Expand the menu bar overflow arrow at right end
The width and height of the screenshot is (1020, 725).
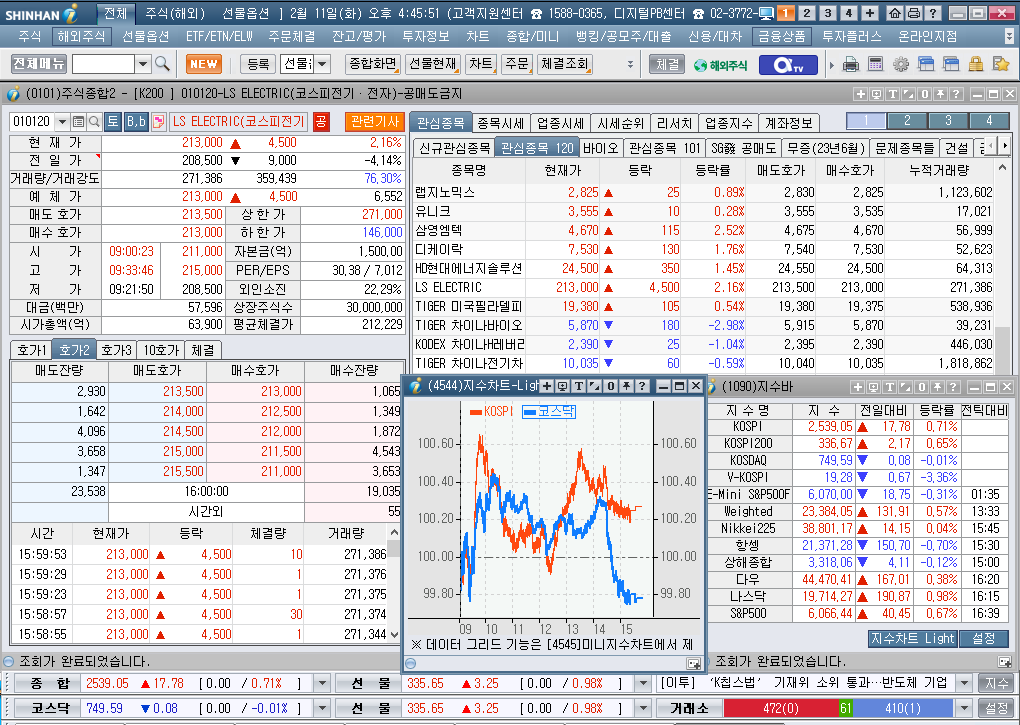tap(1009, 36)
